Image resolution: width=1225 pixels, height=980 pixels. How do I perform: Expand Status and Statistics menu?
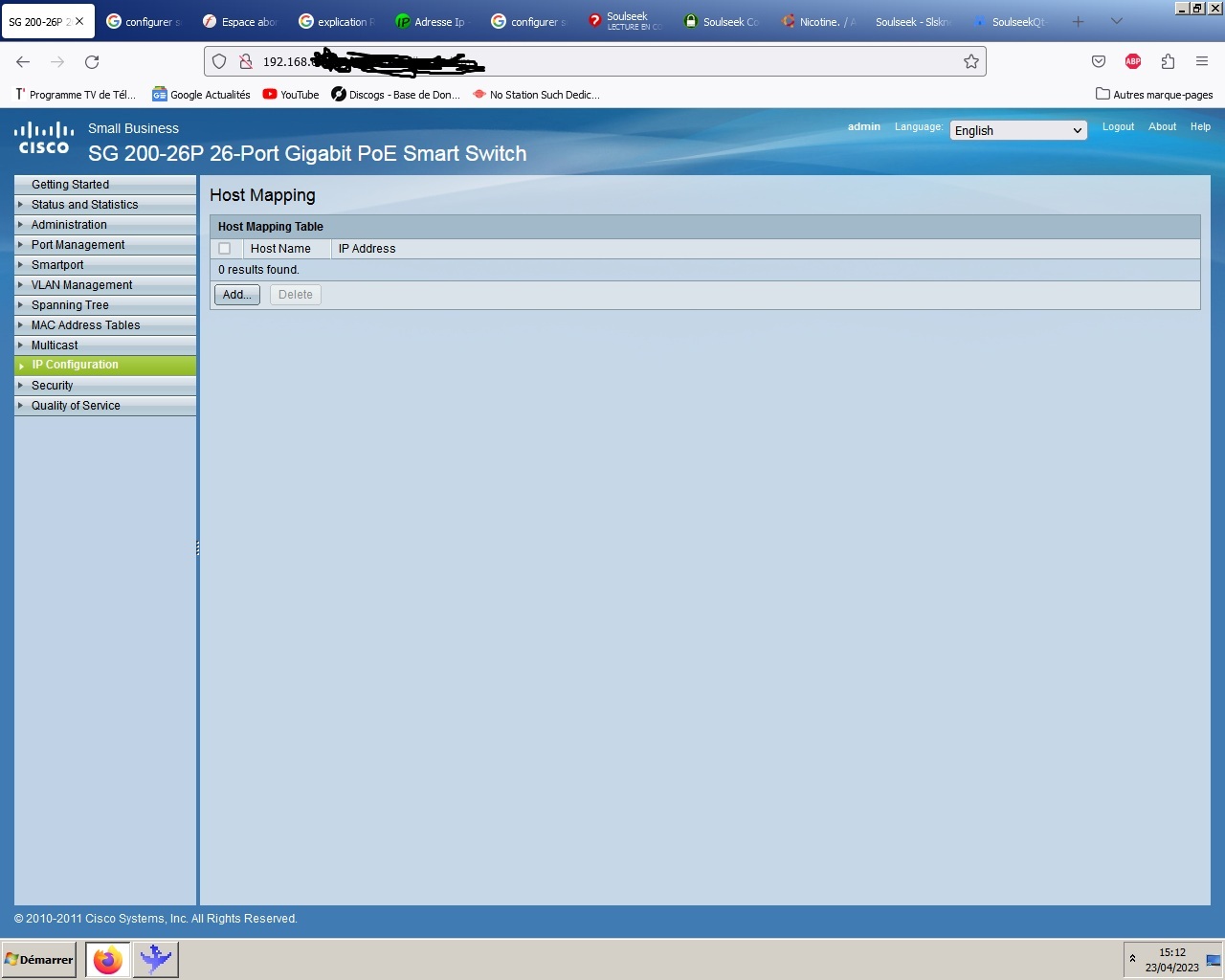[x=105, y=205]
